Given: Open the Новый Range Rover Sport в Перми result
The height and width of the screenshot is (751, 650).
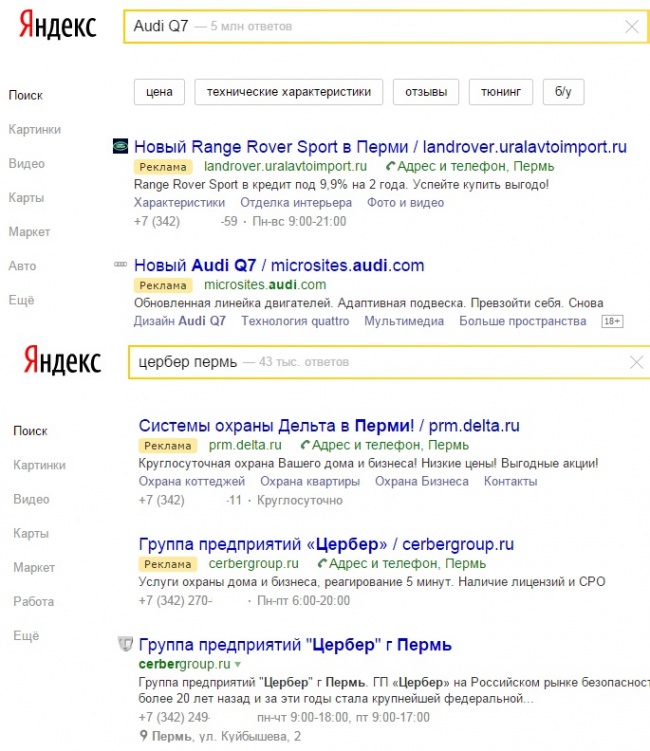Looking at the screenshot, I should [x=380, y=147].
